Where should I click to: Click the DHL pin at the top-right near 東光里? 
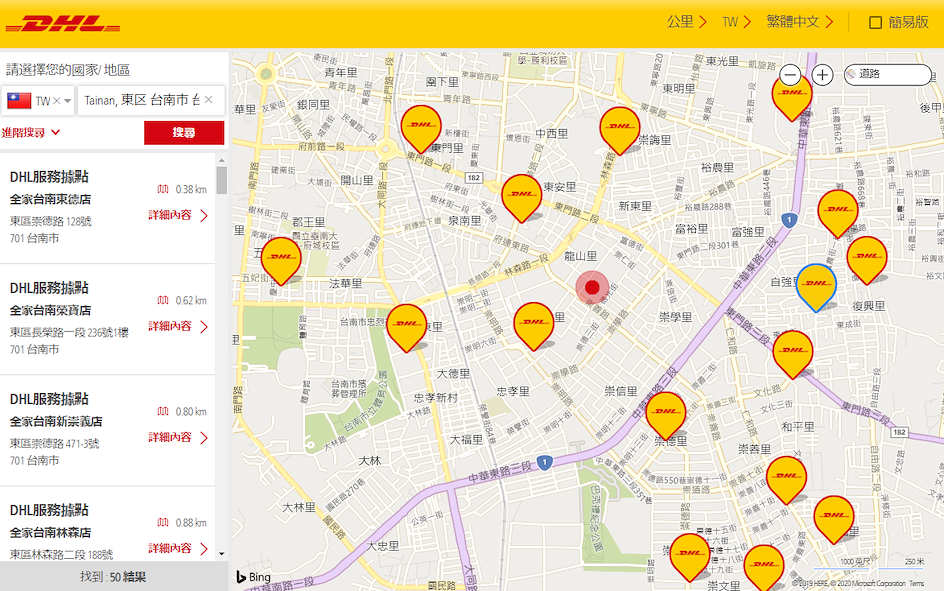coord(792,97)
